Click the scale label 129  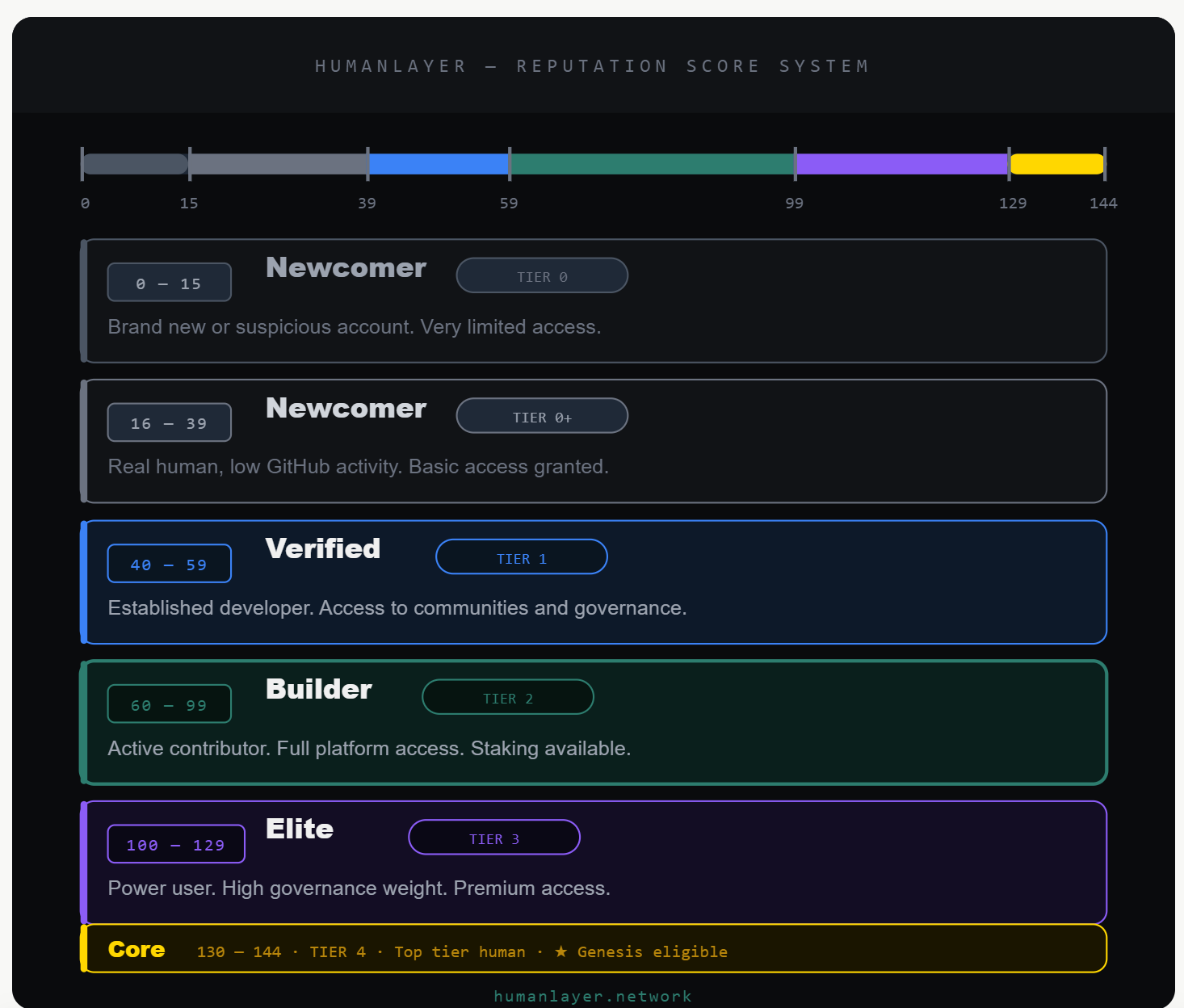pyautogui.click(x=1013, y=204)
